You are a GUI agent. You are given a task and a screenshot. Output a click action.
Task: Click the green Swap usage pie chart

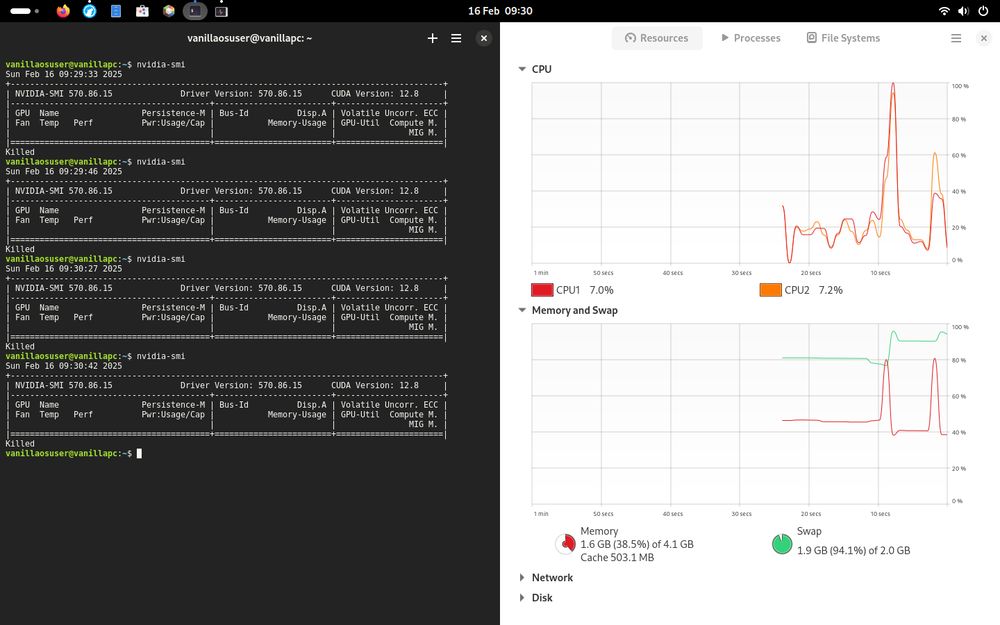(781, 543)
